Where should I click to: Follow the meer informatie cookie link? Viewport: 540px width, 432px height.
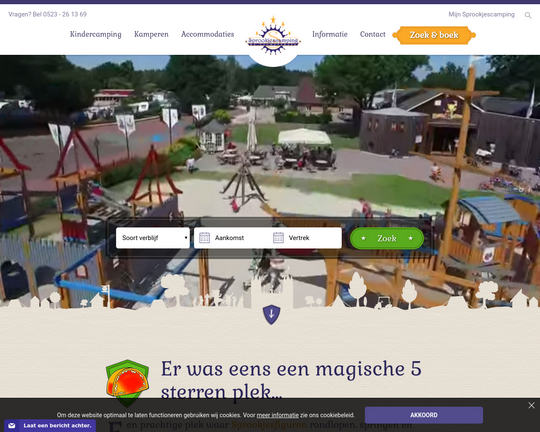278,415
